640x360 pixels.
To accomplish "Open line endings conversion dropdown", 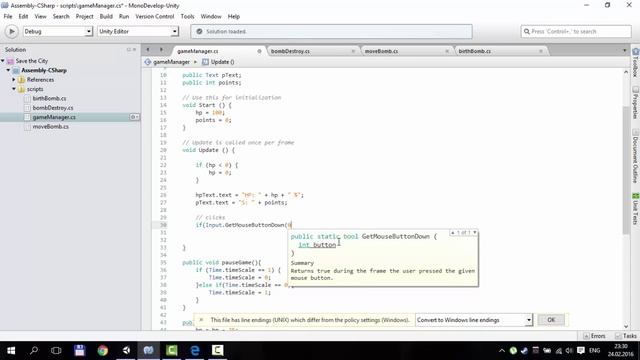I will click(x=474, y=320).
